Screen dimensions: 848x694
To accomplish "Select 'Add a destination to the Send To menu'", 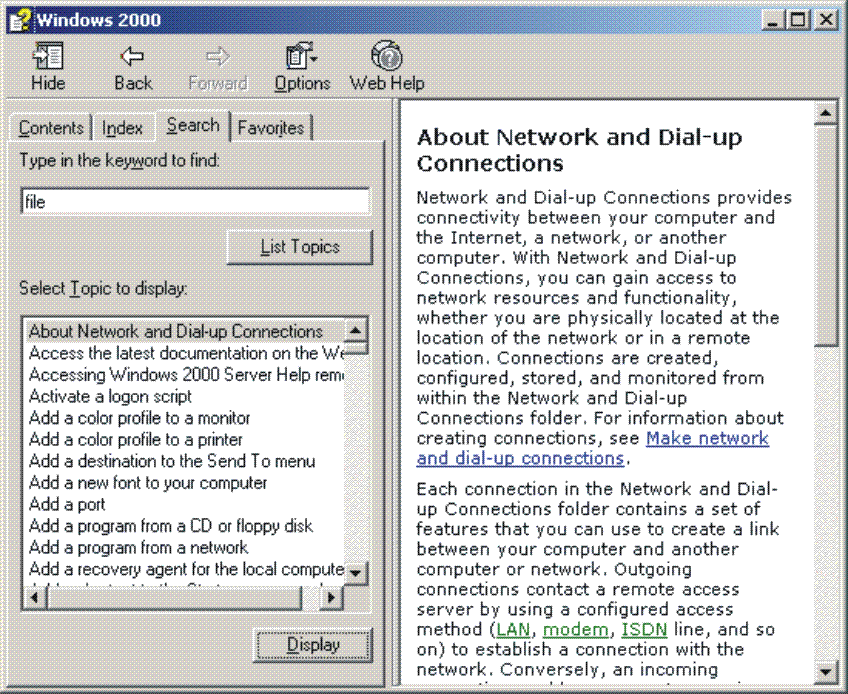I will 184,461.
